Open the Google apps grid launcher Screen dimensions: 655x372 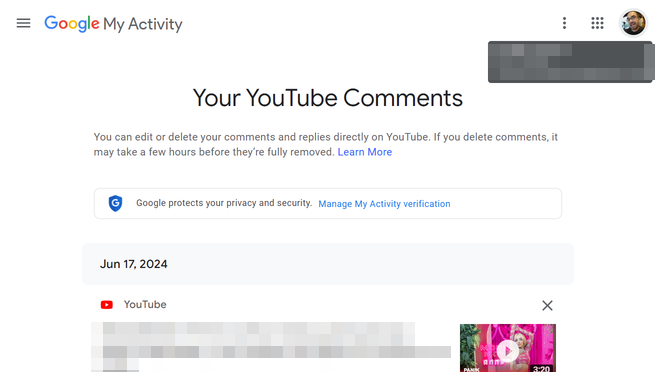pyautogui.click(x=597, y=23)
